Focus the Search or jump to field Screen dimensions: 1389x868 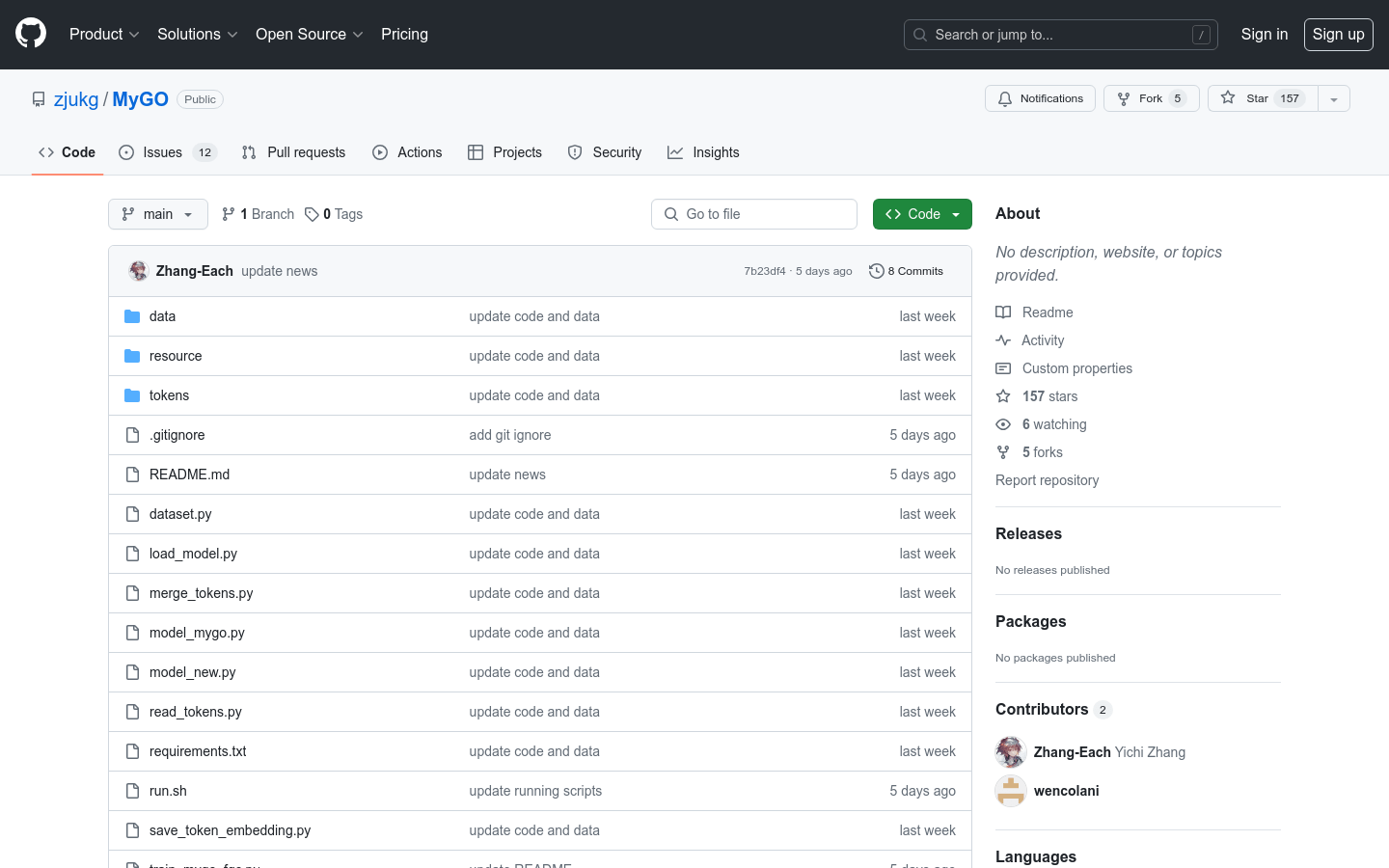pyautogui.click(x=1060, y=35)
